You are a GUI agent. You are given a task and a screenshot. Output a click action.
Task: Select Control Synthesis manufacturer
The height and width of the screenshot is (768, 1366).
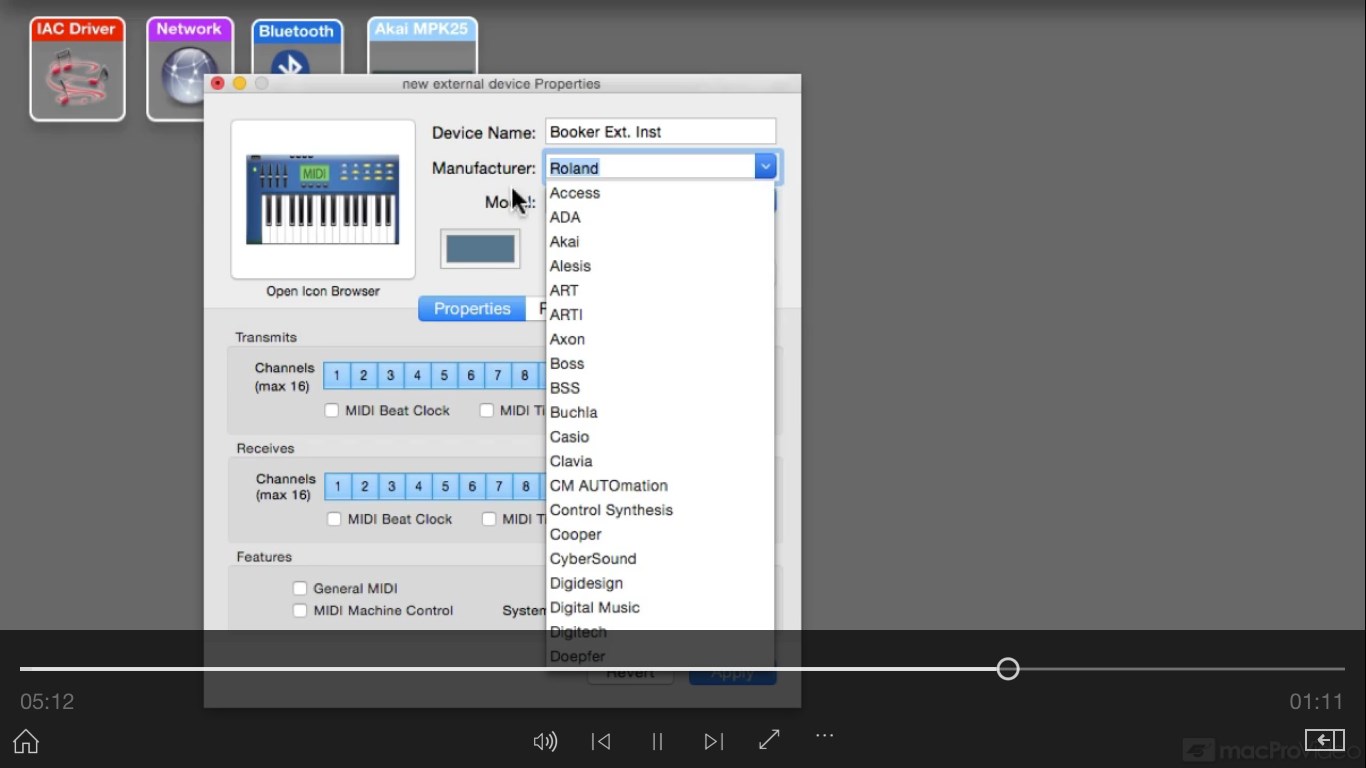tap(660, 509)
